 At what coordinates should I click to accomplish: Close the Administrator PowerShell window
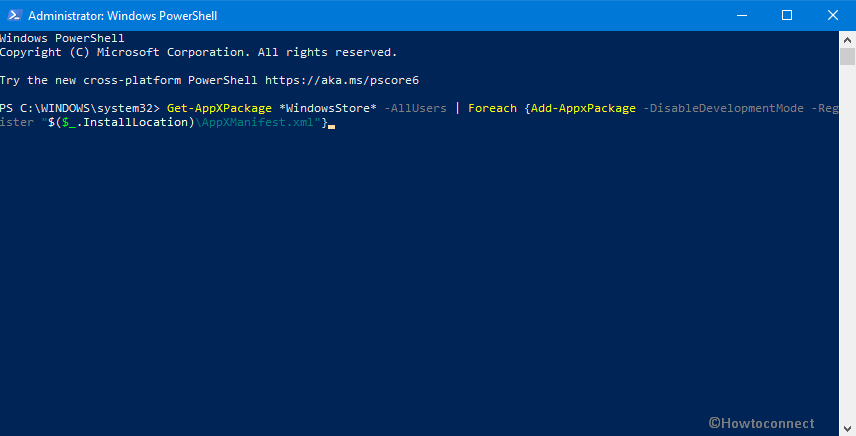click(833, 15)
